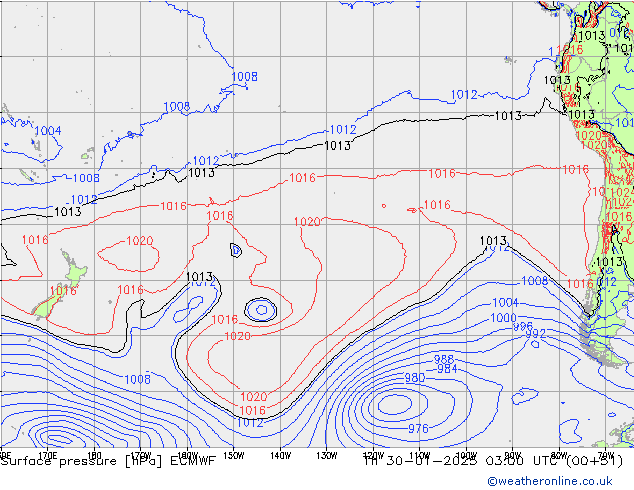The height and width of the screenshot is (490, 634).
Task: Click the "70W" longitude label
Action: [x=606, y=456]
